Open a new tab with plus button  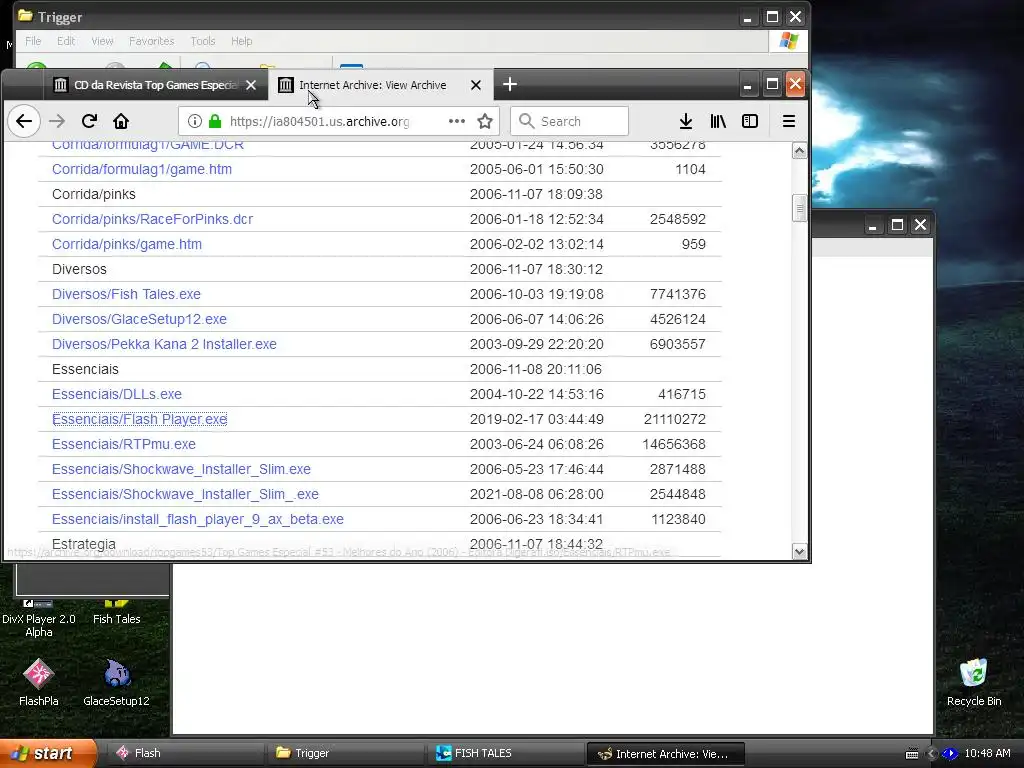[x=510, y=84]
